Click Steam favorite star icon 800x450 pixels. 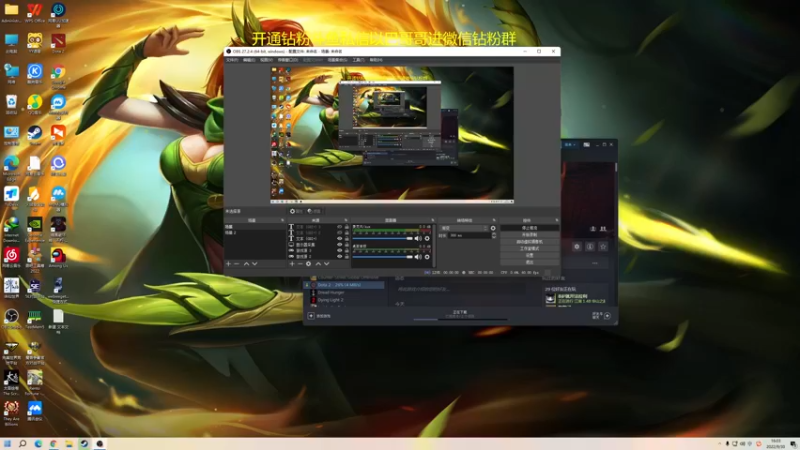coord(603,246)
